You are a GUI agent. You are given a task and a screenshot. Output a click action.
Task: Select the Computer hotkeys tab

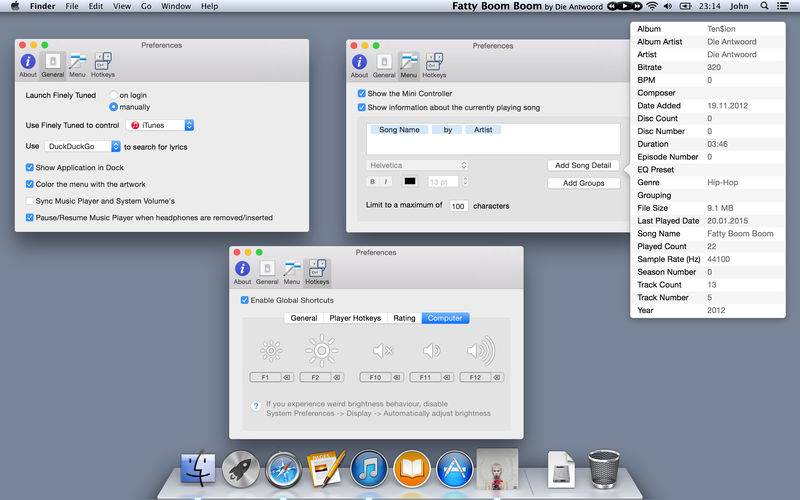click(x=445, y=318)
